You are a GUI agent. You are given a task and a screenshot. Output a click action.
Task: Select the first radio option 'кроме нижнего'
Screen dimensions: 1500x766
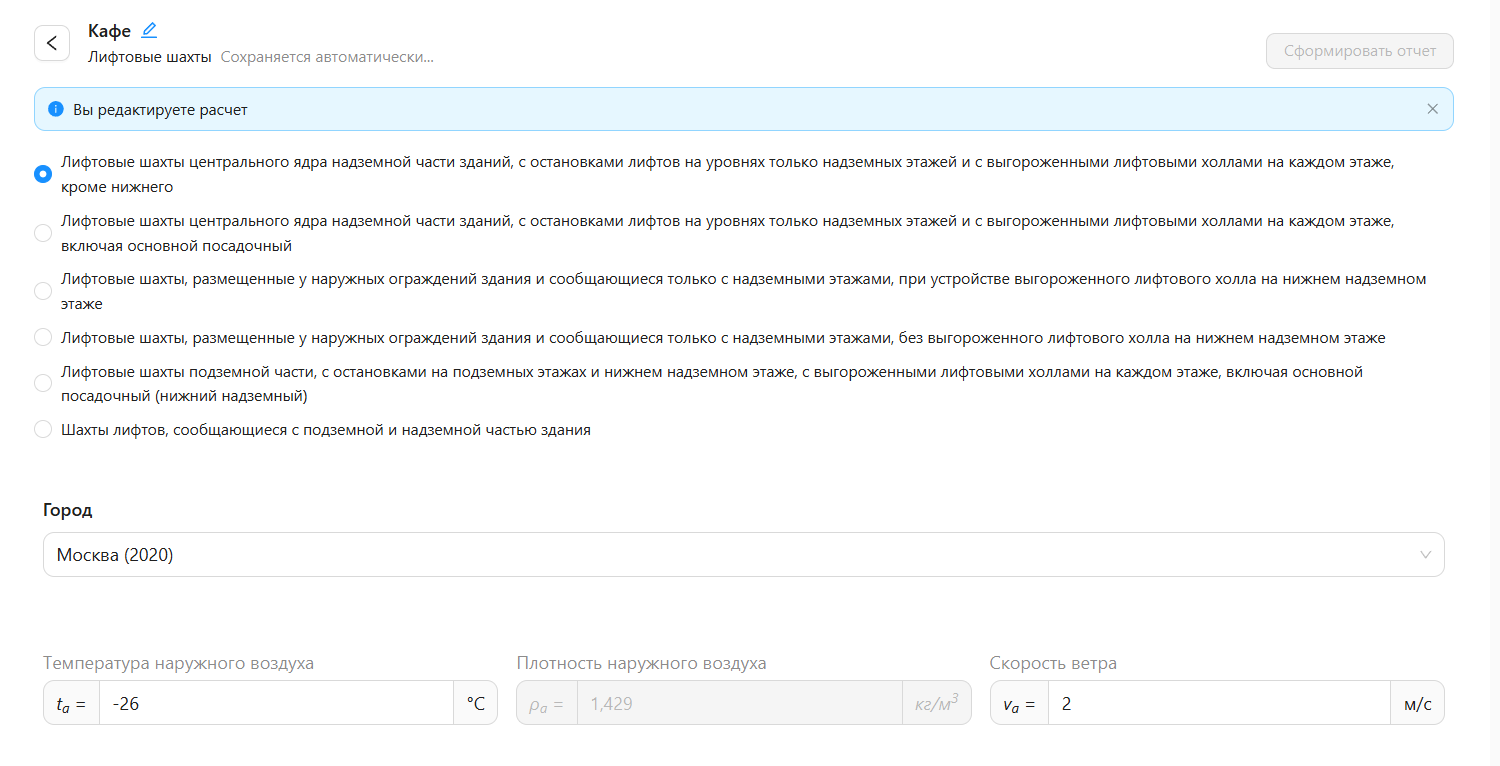point(43,174)
